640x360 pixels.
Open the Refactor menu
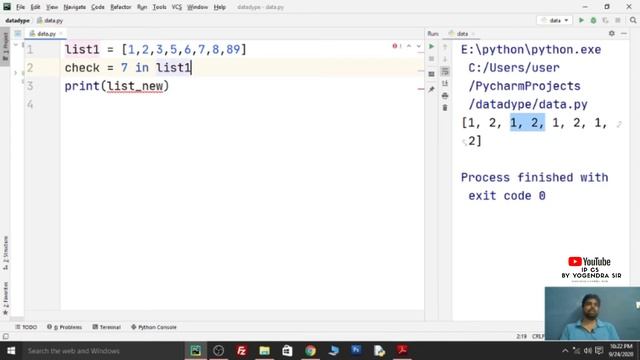point(121,7)
